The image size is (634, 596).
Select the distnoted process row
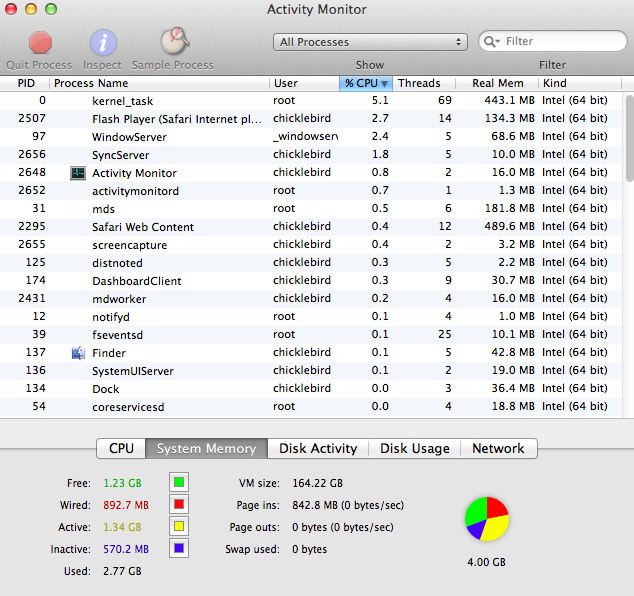tap(311, 262)
